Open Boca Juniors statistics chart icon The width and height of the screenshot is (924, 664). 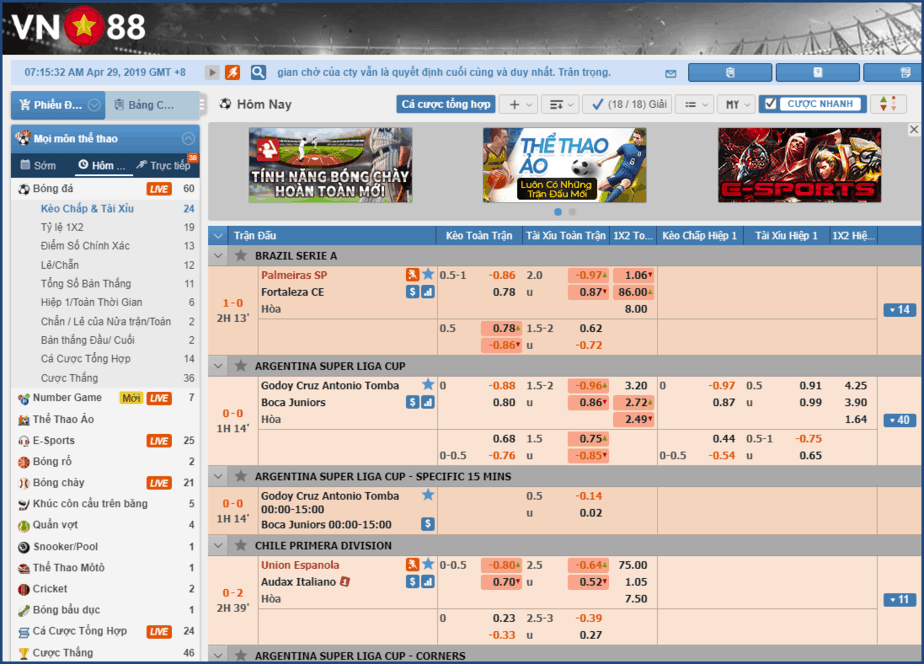point(428,402)
